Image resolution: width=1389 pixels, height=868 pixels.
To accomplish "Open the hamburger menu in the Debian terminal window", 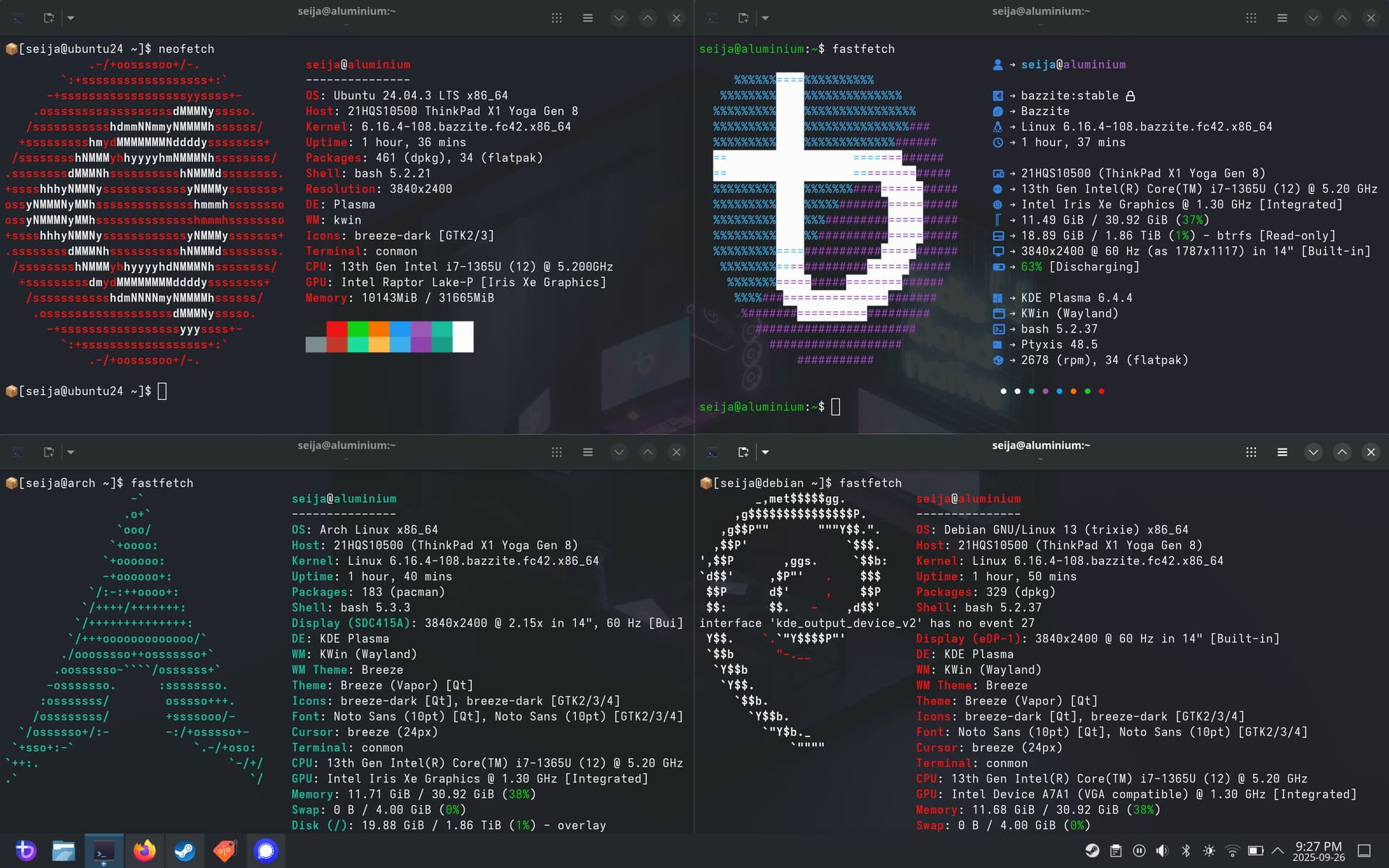I will tap(1282, 452).
